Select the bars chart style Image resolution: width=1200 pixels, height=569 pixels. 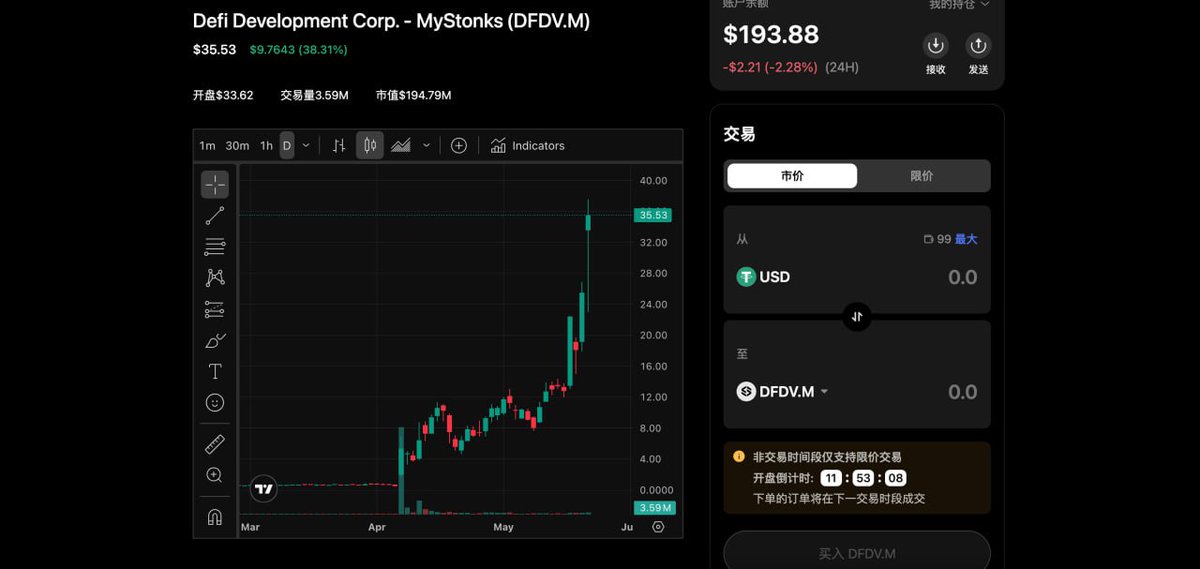click(x=339, y=146)
